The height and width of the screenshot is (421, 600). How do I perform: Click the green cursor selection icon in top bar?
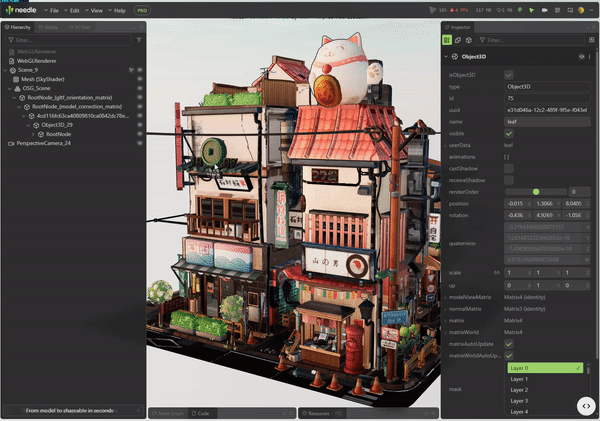(x=532, y=10)
